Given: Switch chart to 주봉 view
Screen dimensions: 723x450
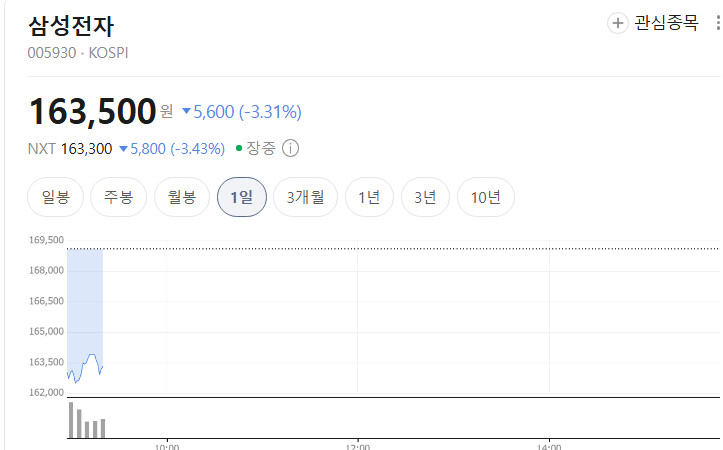Looking at the screenshot, I should point(119,197).
